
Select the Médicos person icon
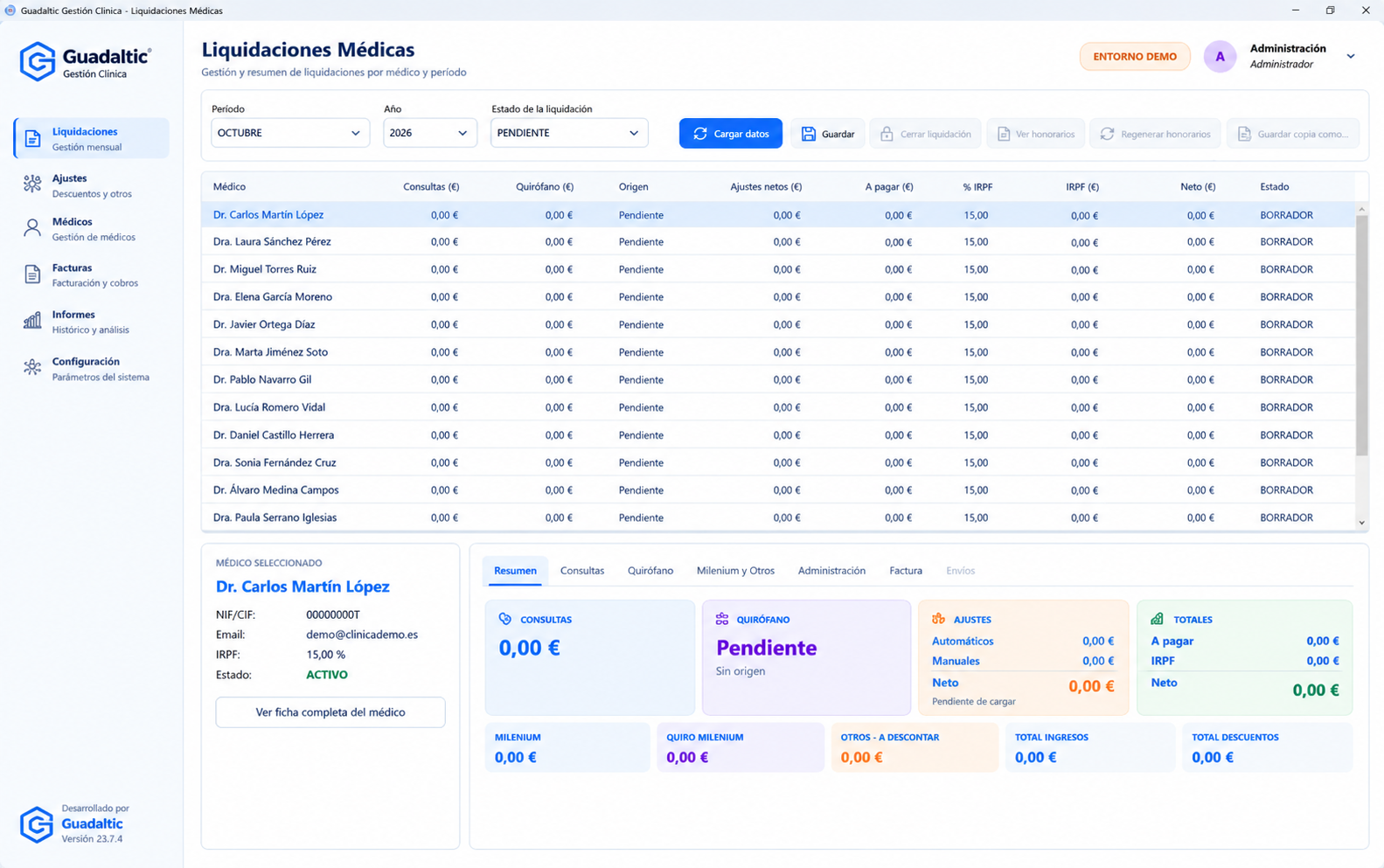[x=32, y=228]
